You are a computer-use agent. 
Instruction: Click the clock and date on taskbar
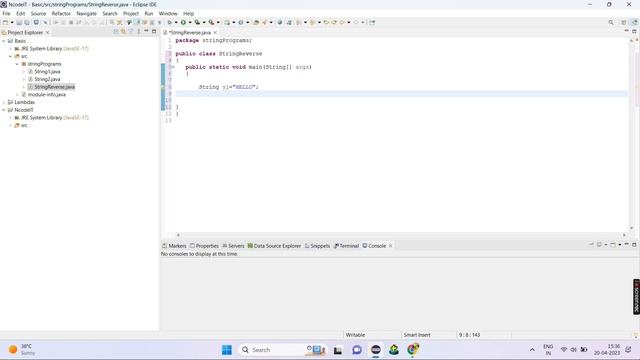pyautogui.click(x=607, y=350)
